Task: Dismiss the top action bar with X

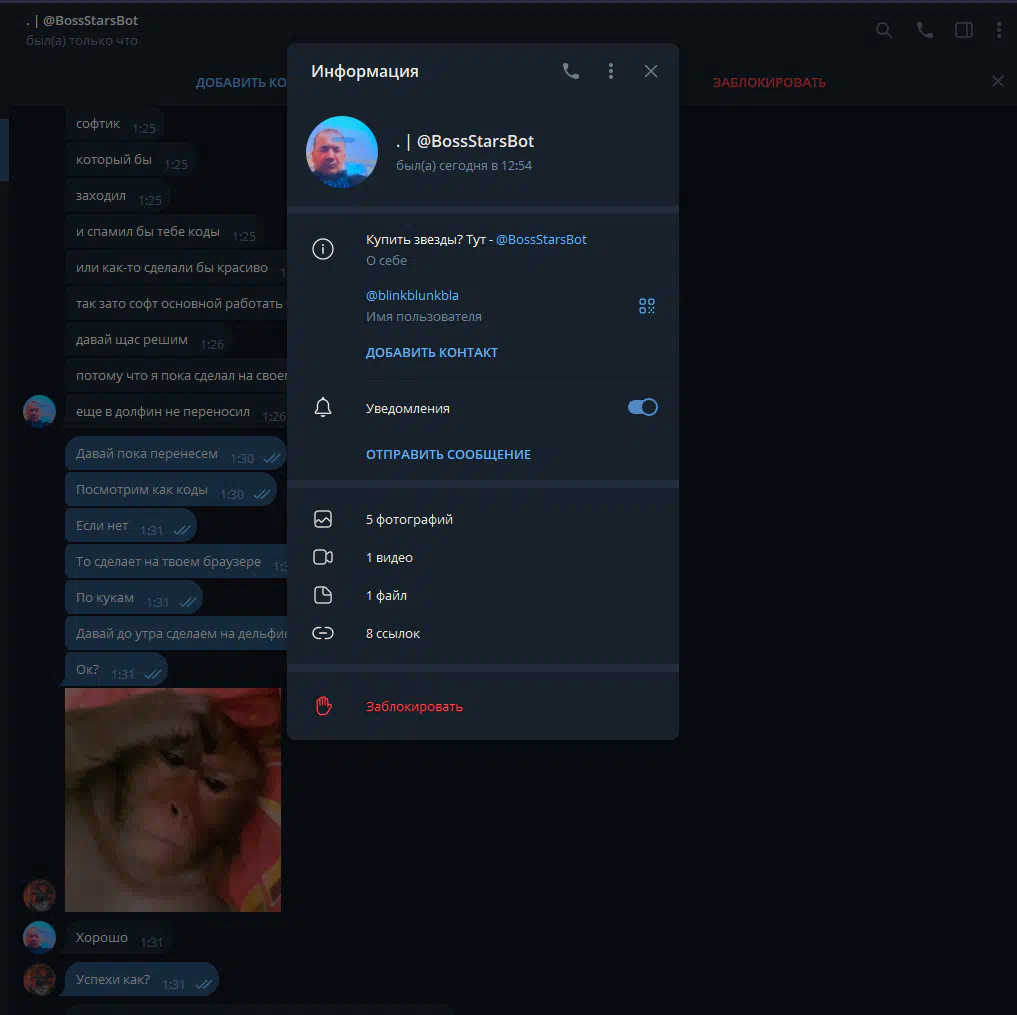Action: click(998, 81)
